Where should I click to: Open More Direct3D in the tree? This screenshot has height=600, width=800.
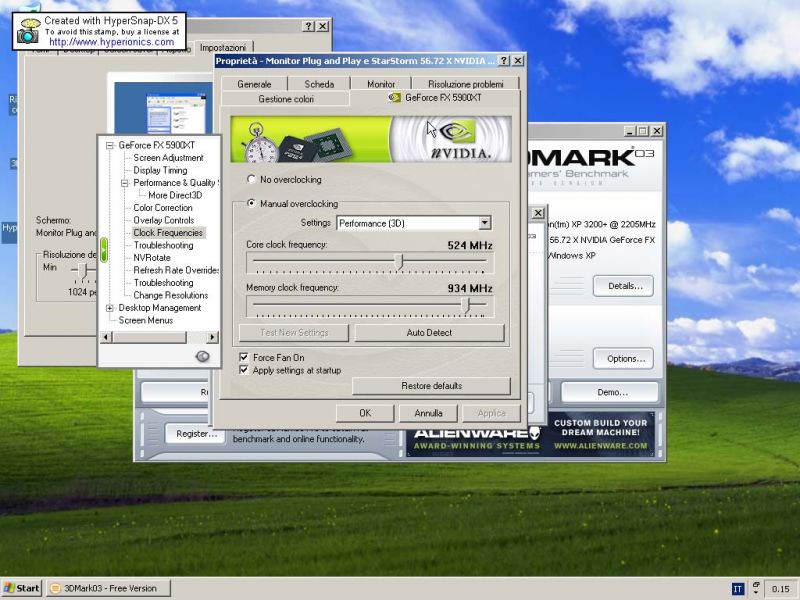click(175, 195)
